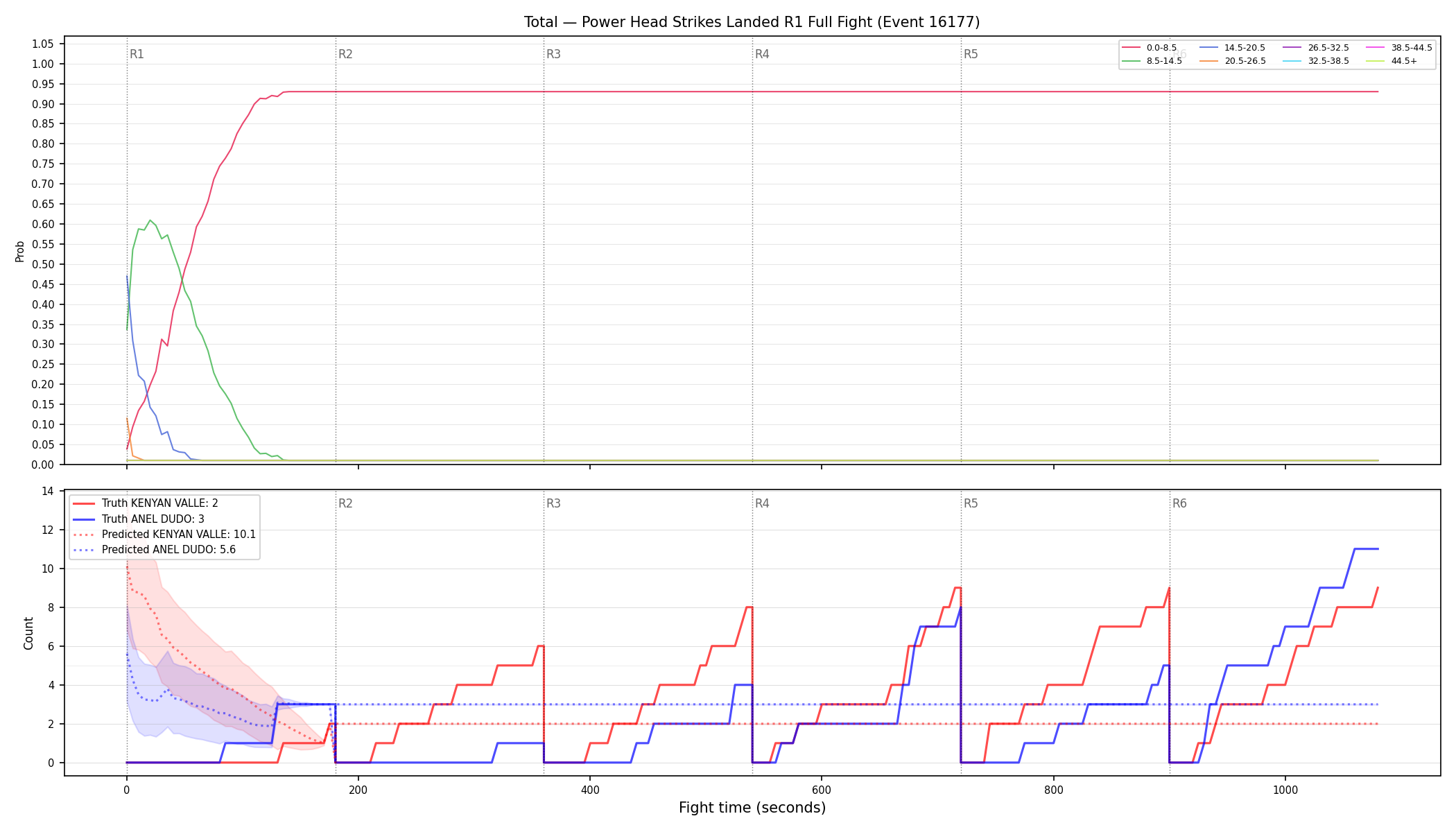This screenshot has height=832, width=1456.
Task: Select the 14.5-20.5 legend entry
Action: (x=1232, y=48)
